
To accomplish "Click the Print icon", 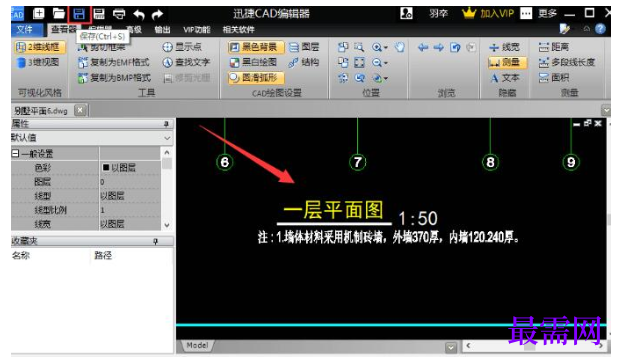I will 119,14.
